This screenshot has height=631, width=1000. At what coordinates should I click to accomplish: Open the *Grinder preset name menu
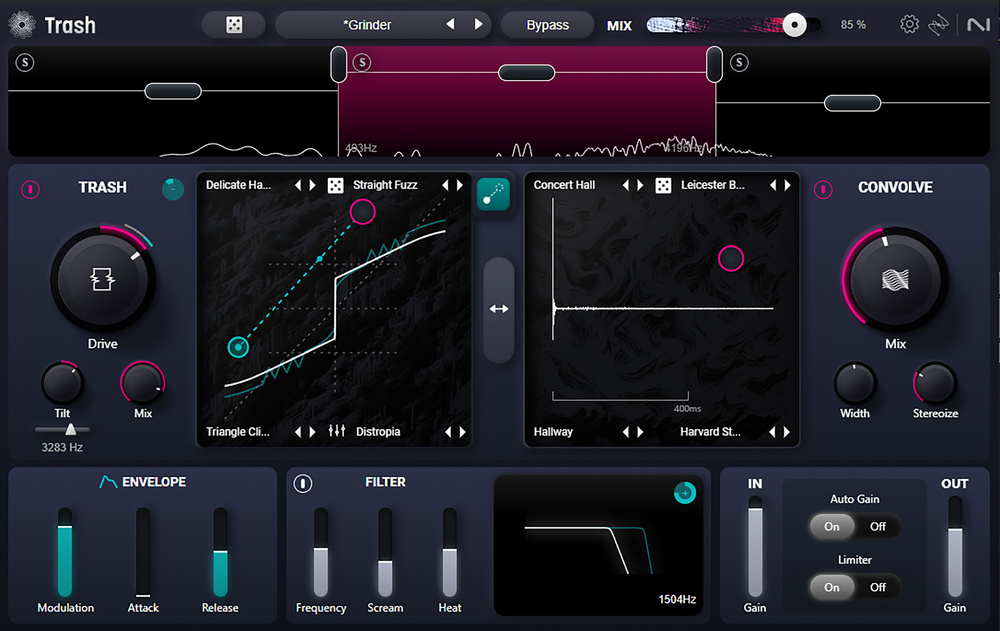367,25
